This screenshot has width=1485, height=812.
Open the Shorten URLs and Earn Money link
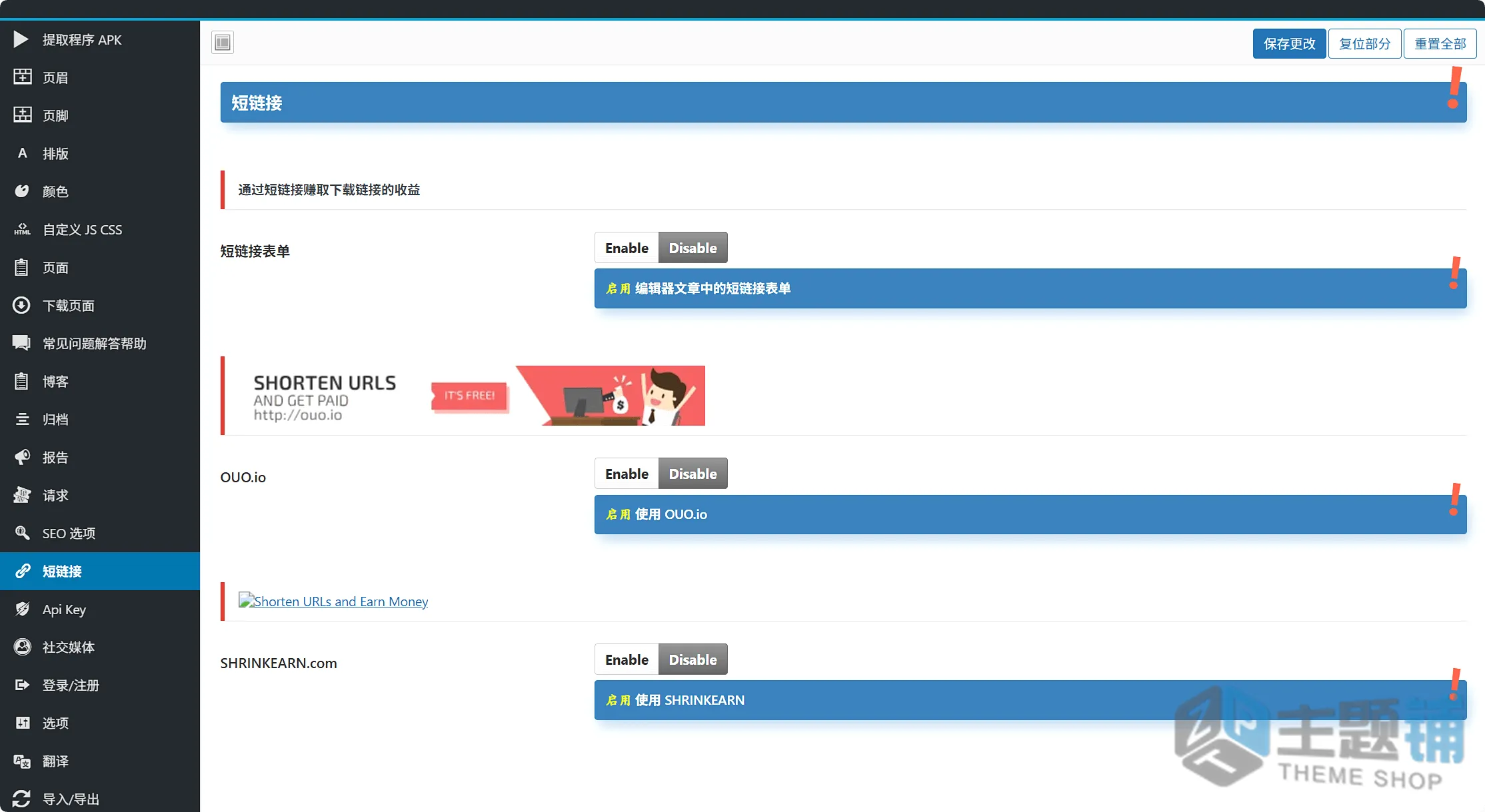(333, 601)
